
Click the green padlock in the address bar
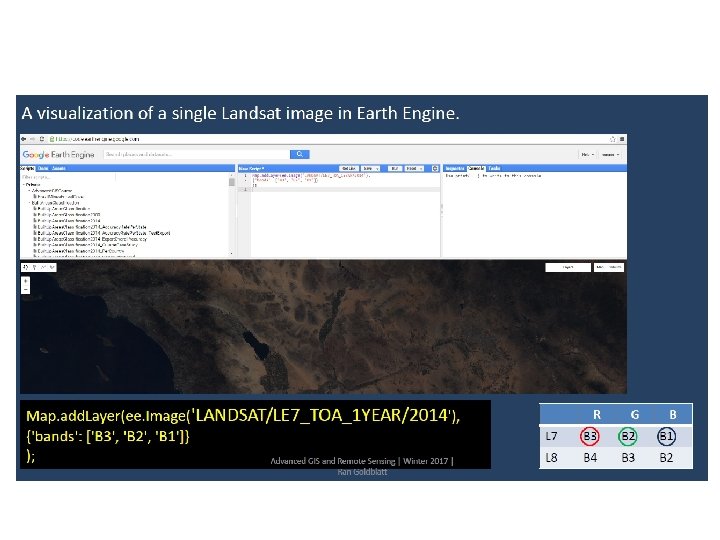pyautogui.click(x=52, y=139)
